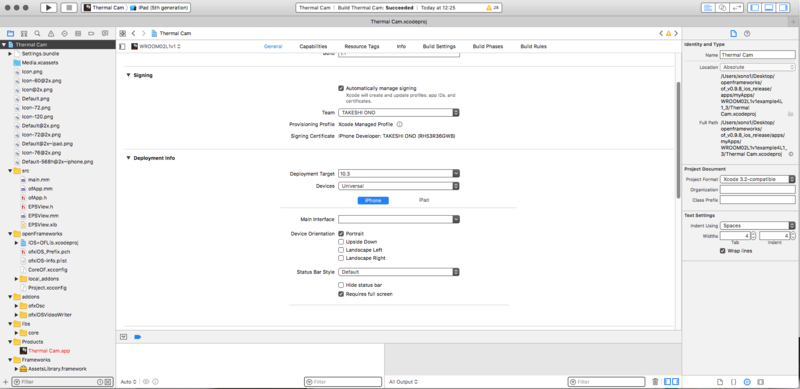This screenshot has height=389, width=800.
Task: Show the standard editor
Action: (708, 8)
